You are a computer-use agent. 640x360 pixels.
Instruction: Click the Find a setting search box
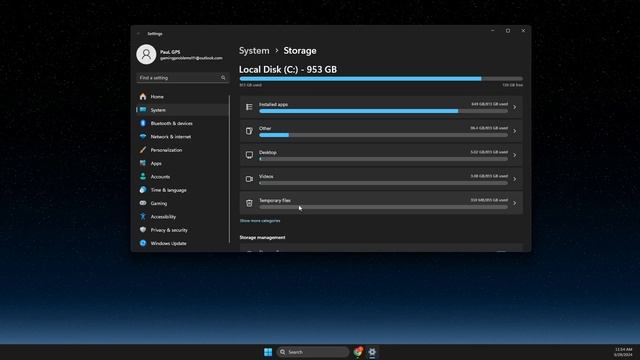(182, 78)
